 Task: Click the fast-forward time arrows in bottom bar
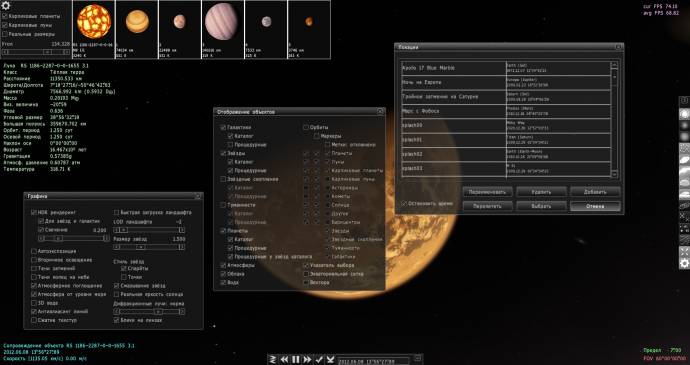[307, 360]
